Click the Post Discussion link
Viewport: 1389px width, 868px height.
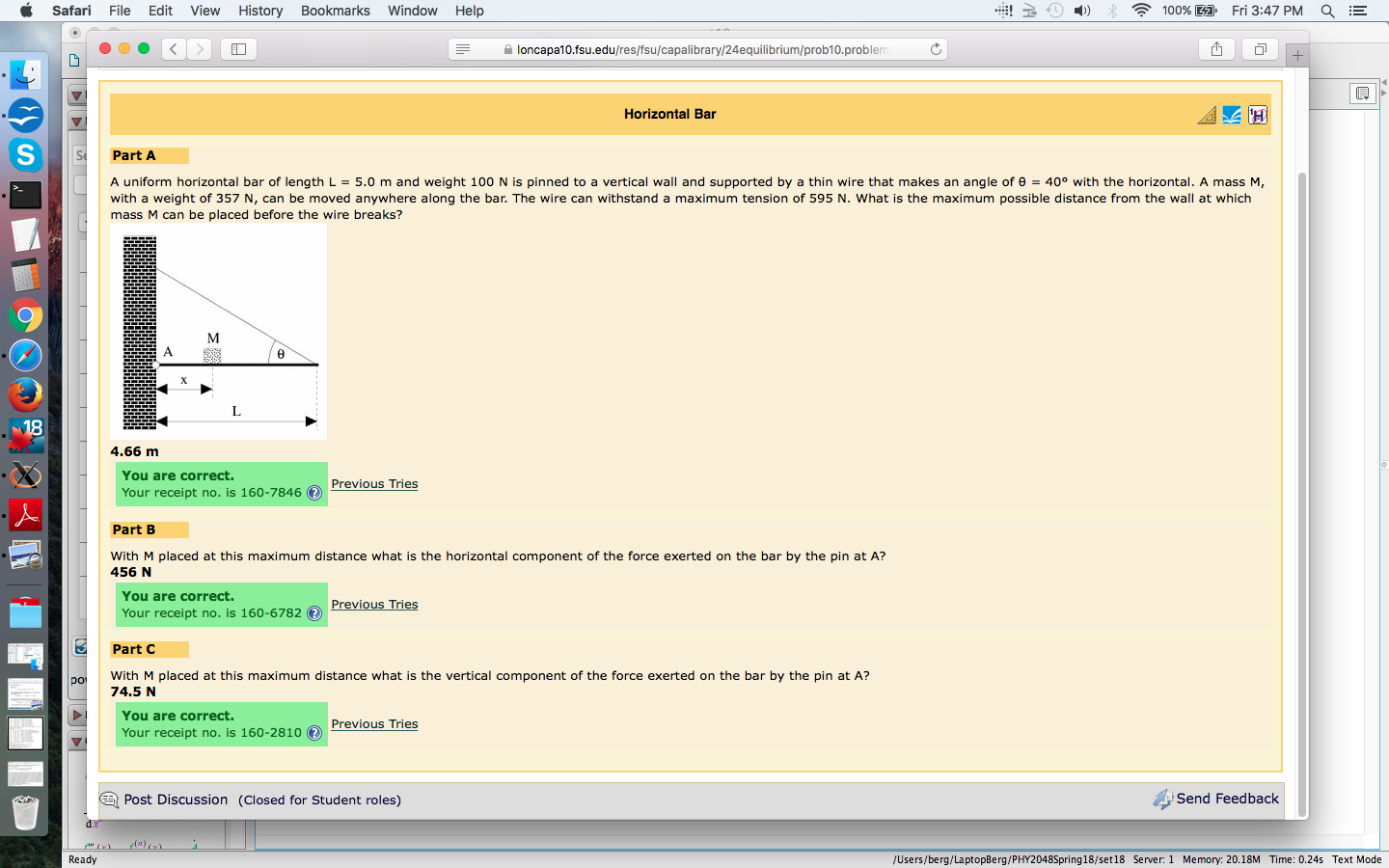pyautogui.click(x=176, y=800)
